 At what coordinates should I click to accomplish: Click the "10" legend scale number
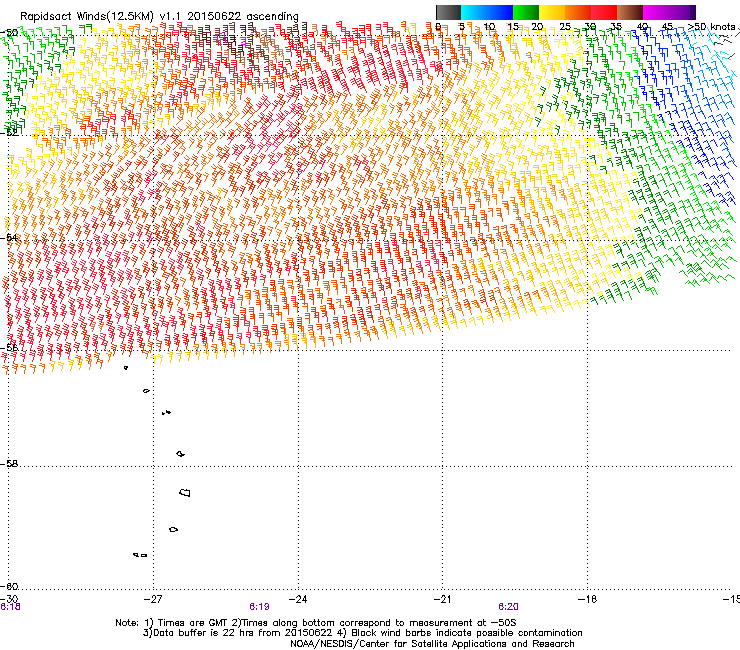tap(489, 26)
